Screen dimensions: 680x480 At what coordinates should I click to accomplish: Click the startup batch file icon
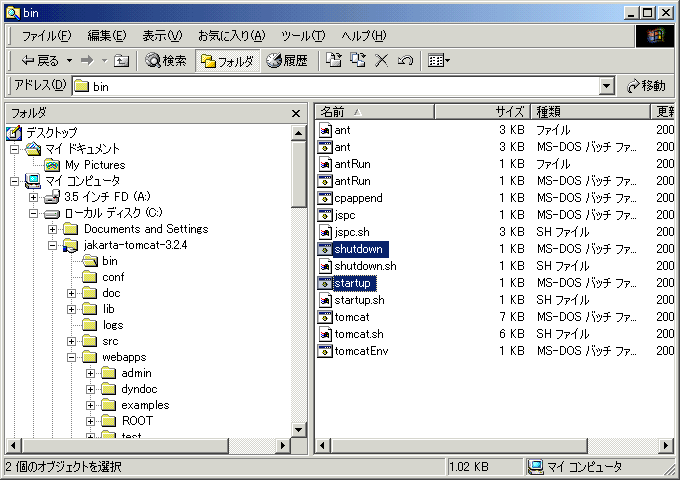click(324, 283)
